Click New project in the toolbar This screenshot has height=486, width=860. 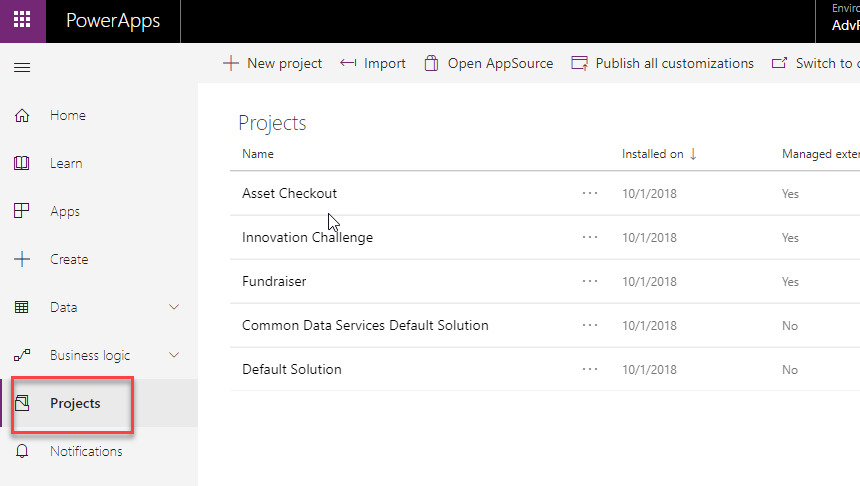[272, 63]
